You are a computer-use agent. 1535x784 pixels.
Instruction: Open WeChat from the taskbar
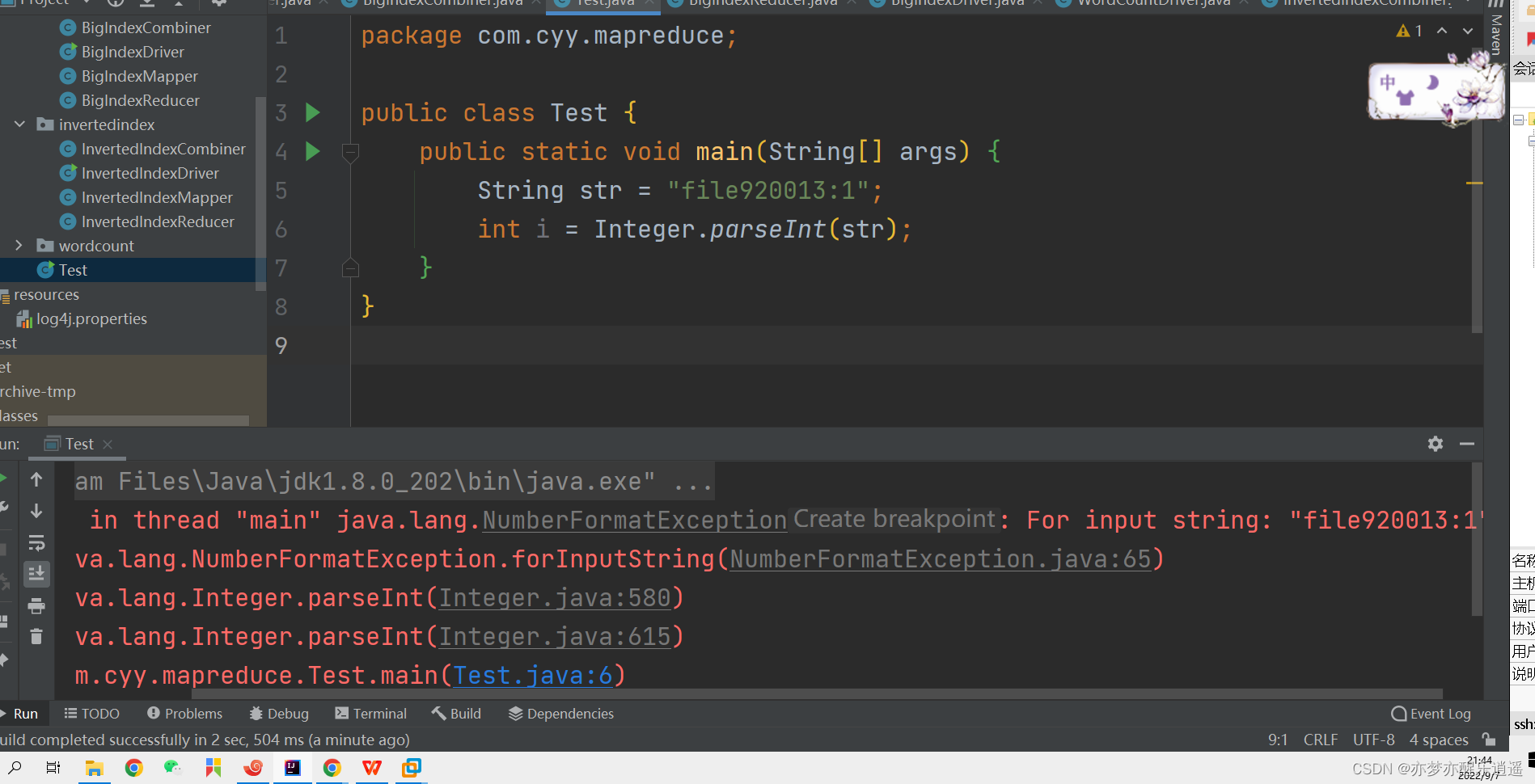[x=173, y=768]
